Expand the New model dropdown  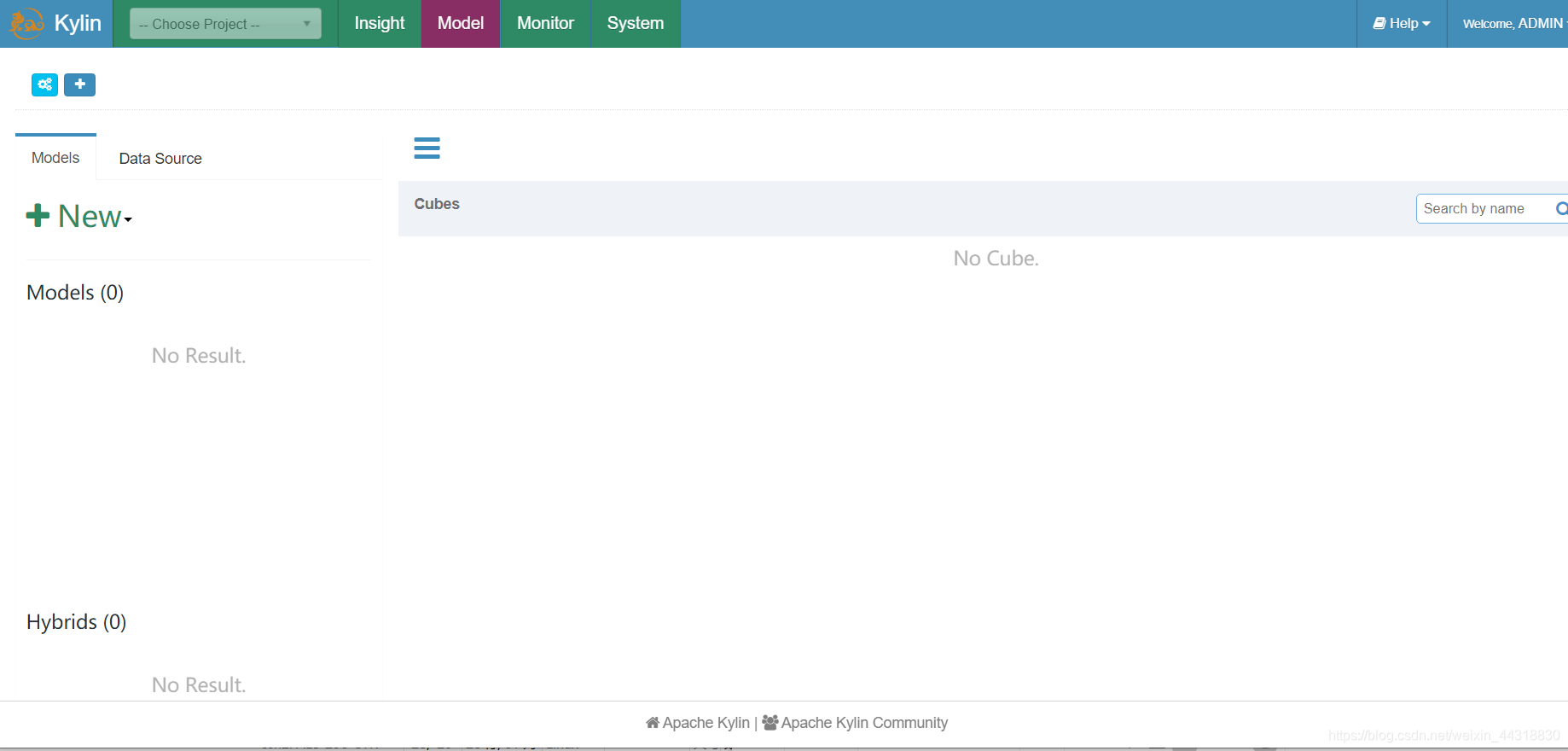[79, 217]
